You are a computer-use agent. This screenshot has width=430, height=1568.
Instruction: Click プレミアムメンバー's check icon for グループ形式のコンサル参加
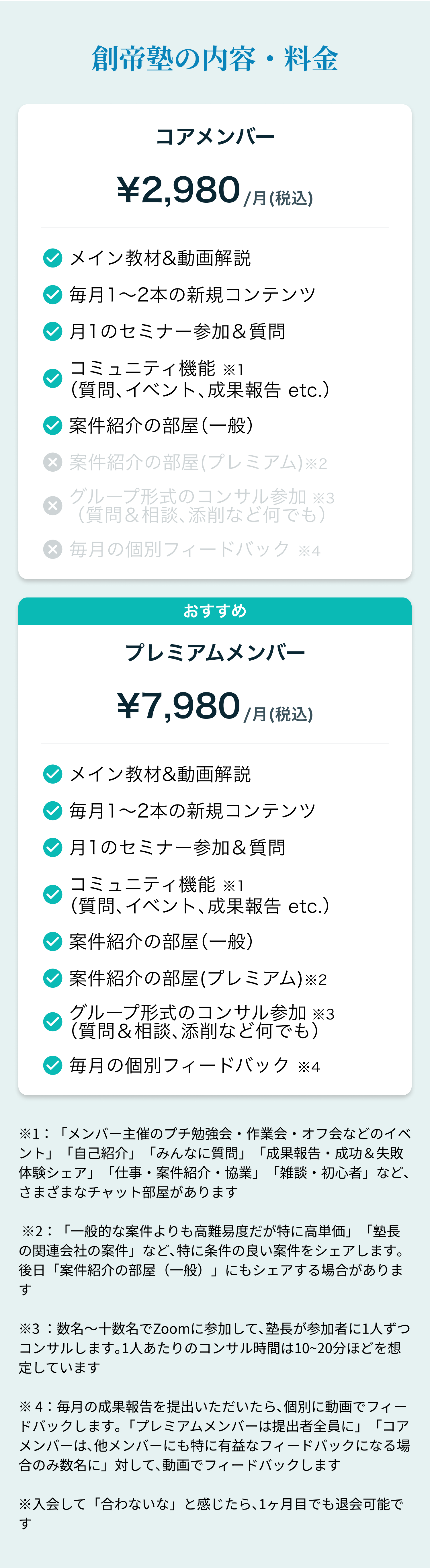click(53, 1022)
